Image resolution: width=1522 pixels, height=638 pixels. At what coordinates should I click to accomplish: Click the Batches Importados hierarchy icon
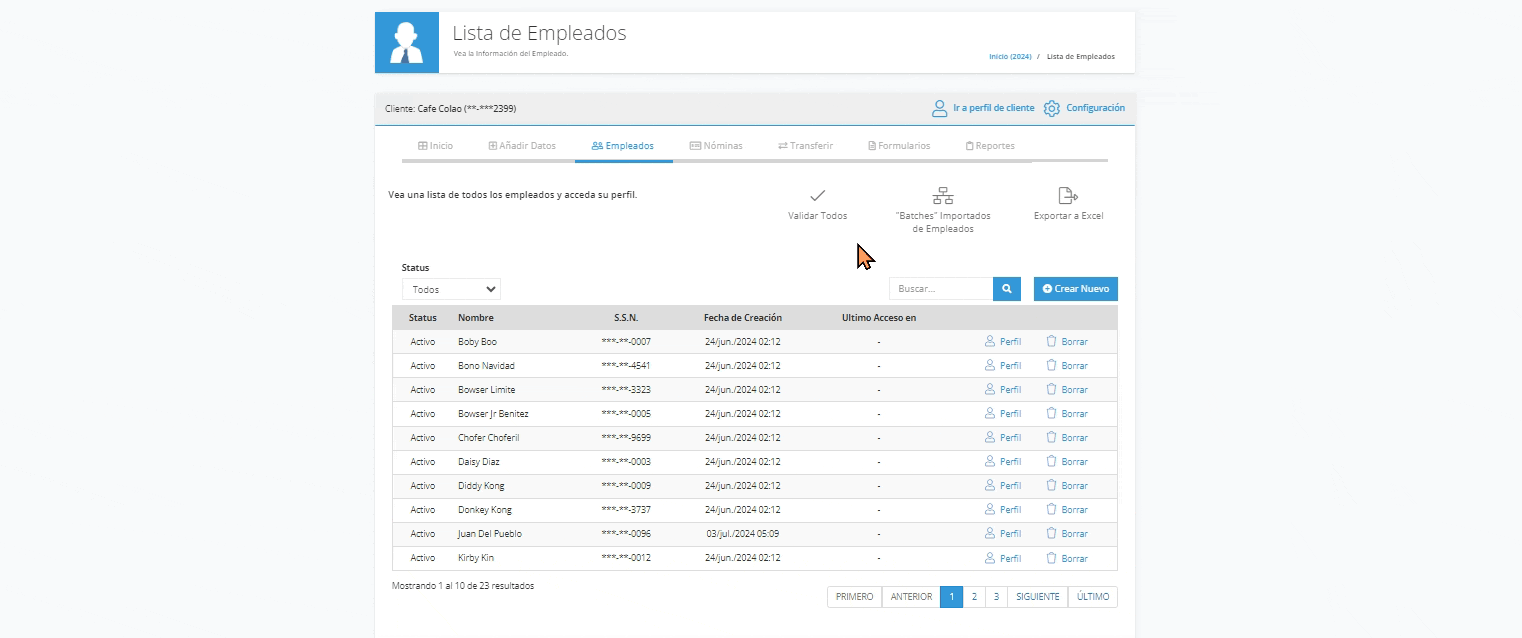tap(943, 196)
